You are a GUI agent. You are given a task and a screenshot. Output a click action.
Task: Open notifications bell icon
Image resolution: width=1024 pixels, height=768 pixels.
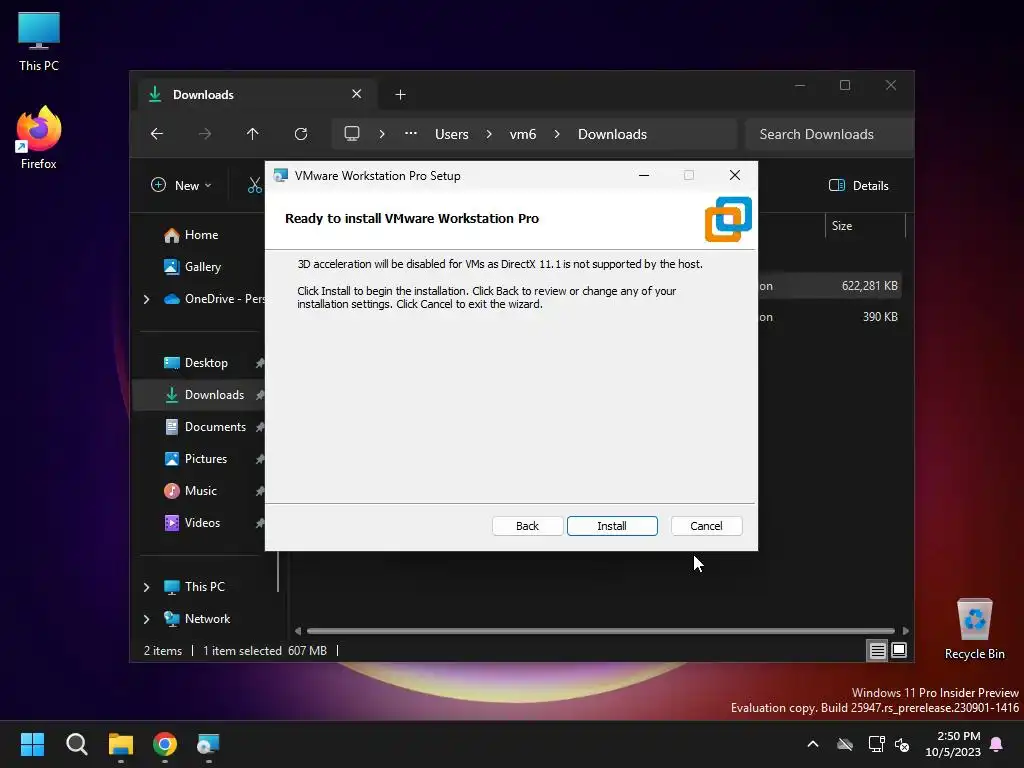point(997,744)
